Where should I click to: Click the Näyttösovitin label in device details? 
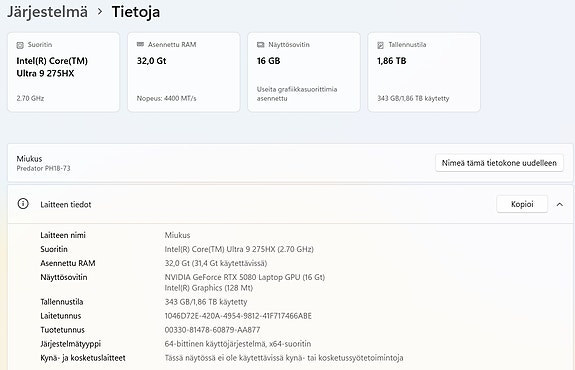[x=64, y=277]
